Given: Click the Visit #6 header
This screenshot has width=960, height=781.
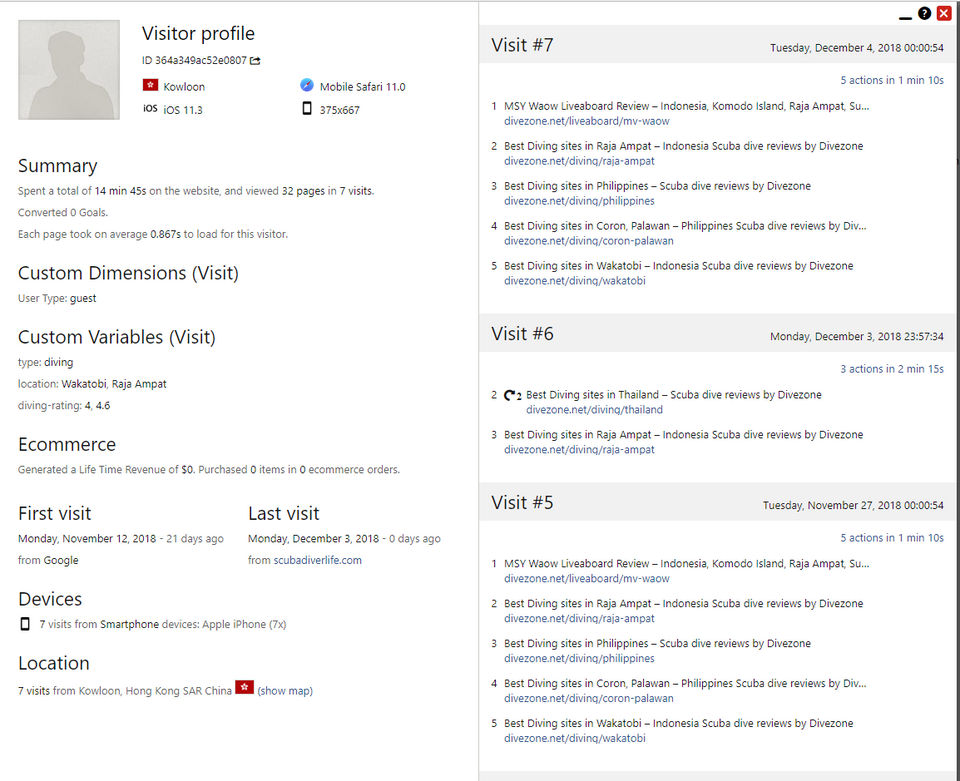Looking at the screenshot, I should point(522,335).
